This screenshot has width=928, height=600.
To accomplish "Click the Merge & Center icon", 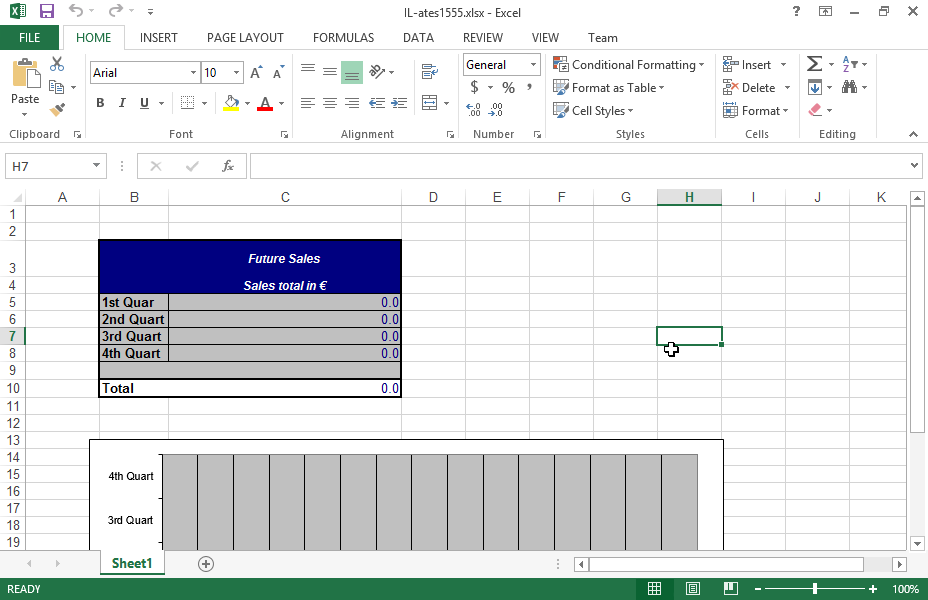I will [x=430, y=103].
